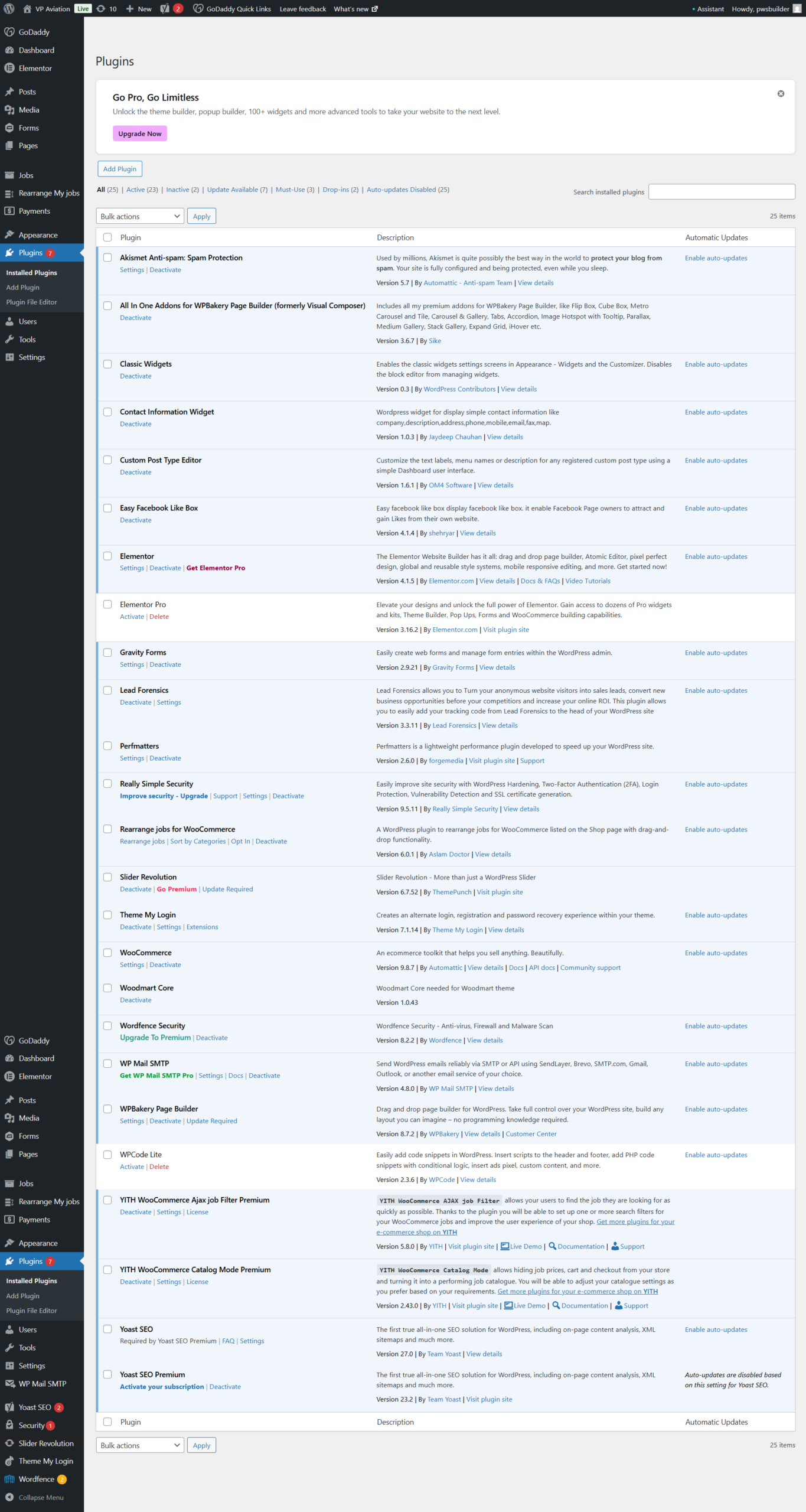Filter plugins by Active (23)
Image resolution: width=806 pixels, height=1512 pixels.
coord(142,190)
